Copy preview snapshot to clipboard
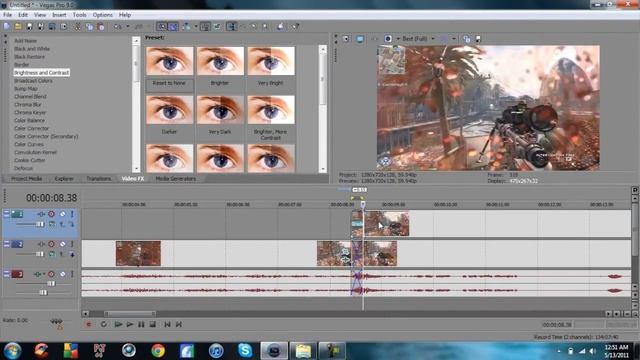The width and height of the screenshot is (640, 360). point(467,39)
